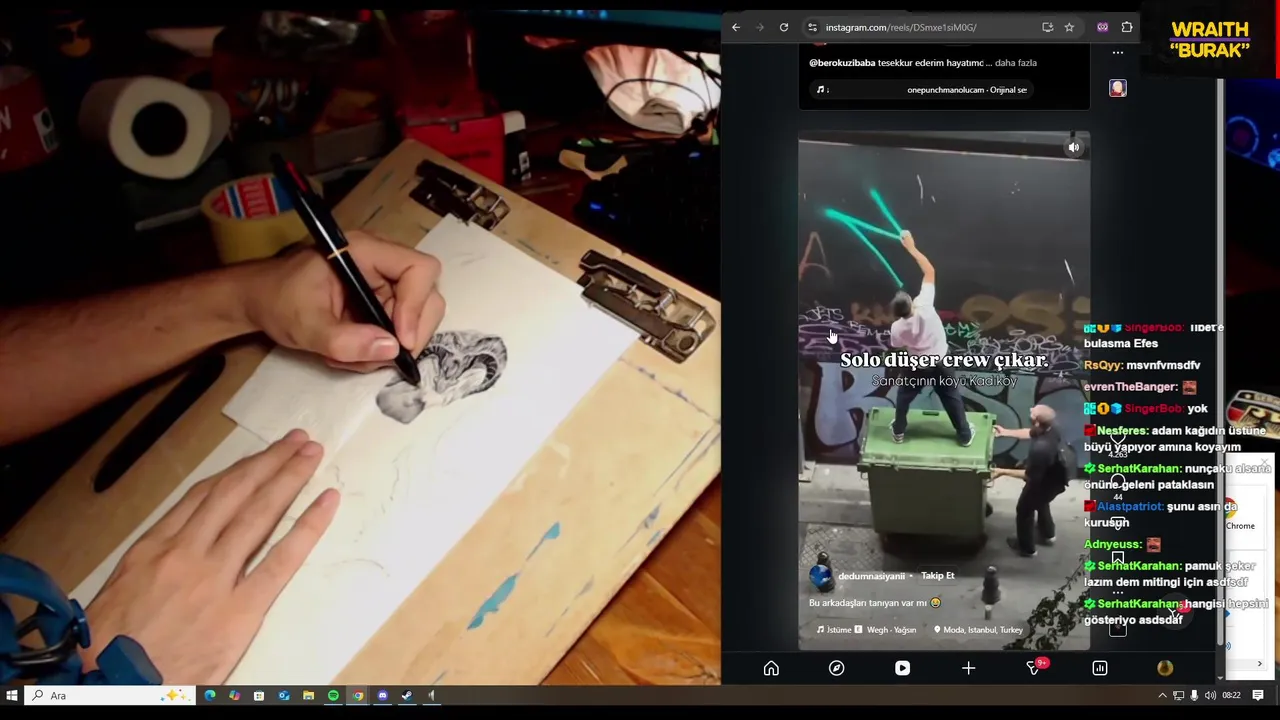
Task: Open dedumnasiyanii username link
Action: pyautogui.click(x=871, y=576)
